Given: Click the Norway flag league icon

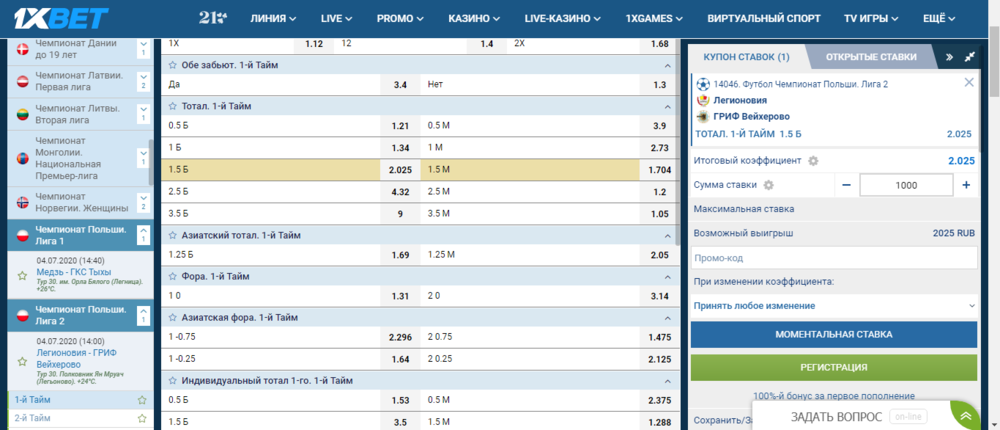Looking at the screenshot, I should pos(23,202).
